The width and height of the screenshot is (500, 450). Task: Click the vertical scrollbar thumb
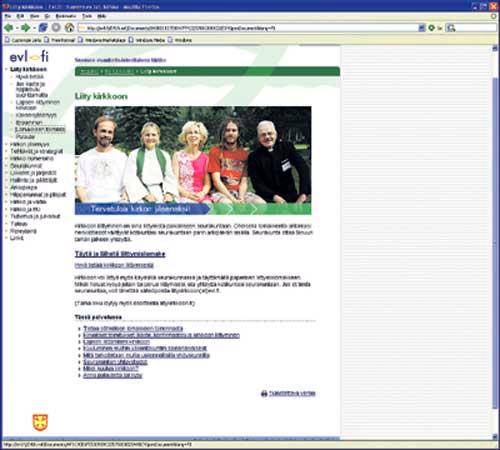click(495, 243)
